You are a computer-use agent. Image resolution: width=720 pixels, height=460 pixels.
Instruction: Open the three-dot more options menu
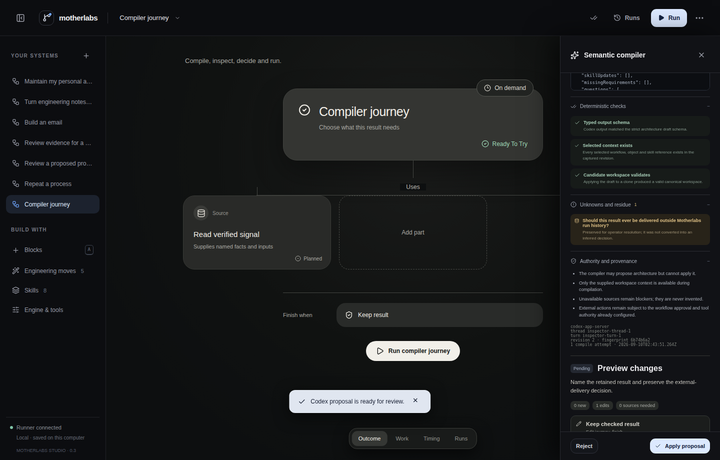pos(699,18)
